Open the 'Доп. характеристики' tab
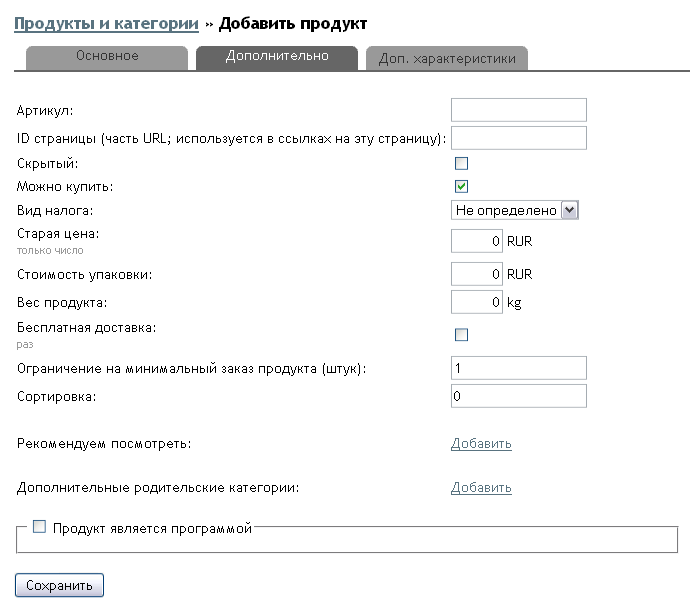This screenshot has width=690, height=605. click(447, 59)
